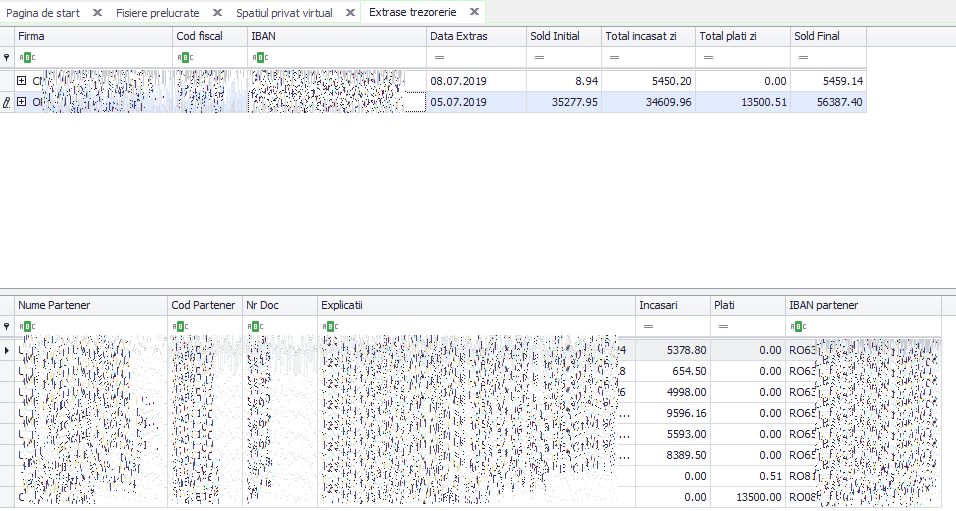Click the ABC filter icon under Cod fiscal

point(185,57)
